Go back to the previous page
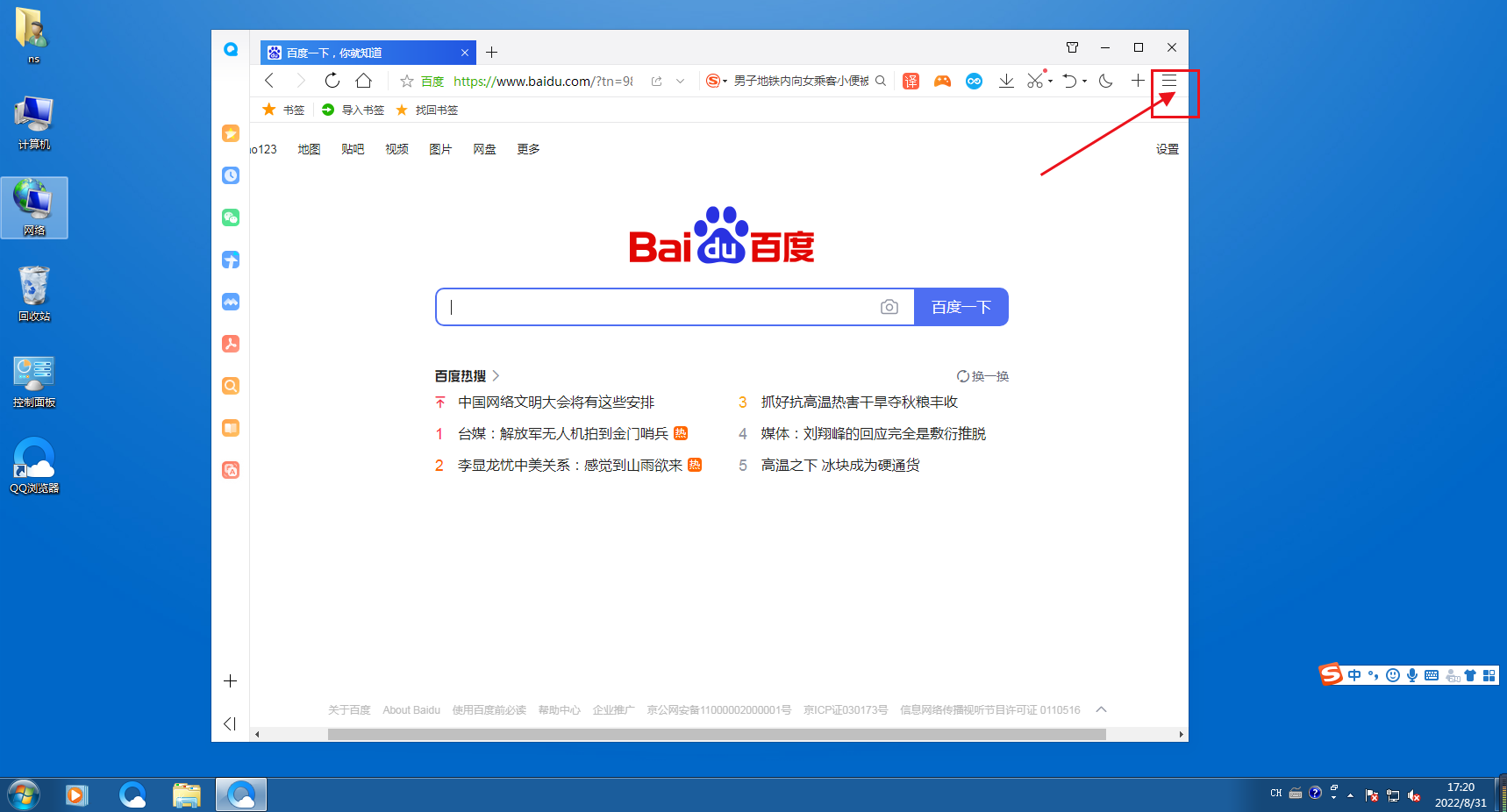Image resolution: width=1507 pixels, height=812 pixels. (269, 81)
